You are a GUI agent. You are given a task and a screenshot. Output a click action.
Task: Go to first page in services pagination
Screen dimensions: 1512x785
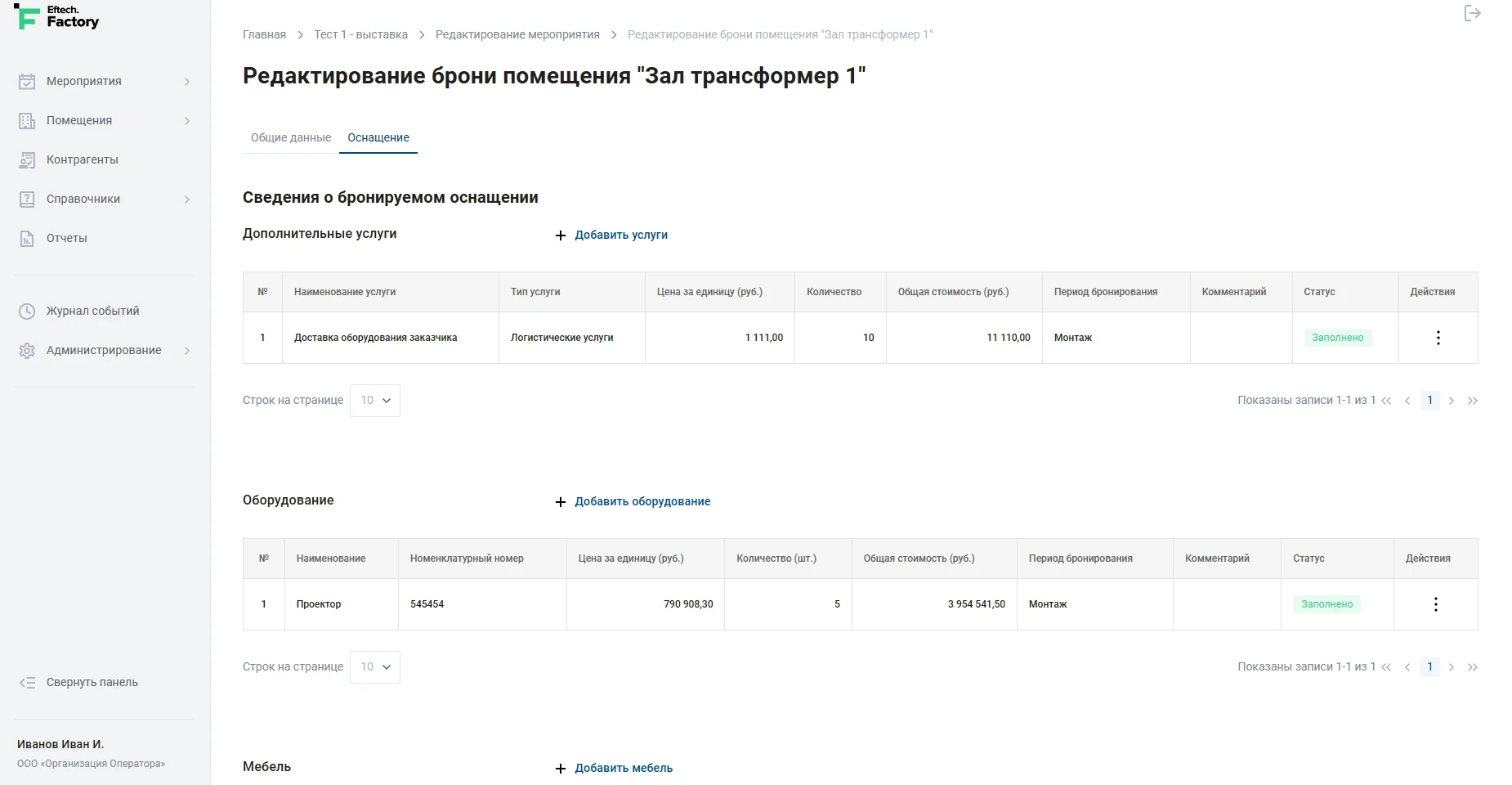1386,401
